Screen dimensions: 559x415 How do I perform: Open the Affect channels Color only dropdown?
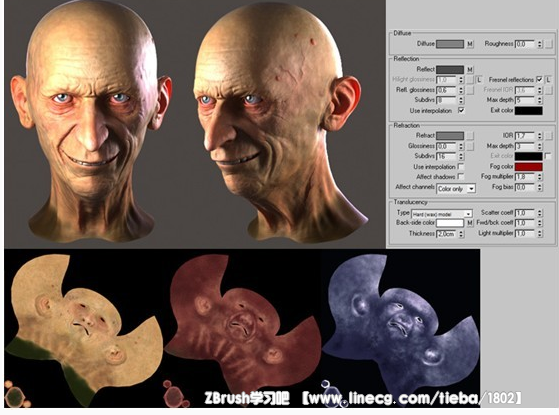(456, 189)
